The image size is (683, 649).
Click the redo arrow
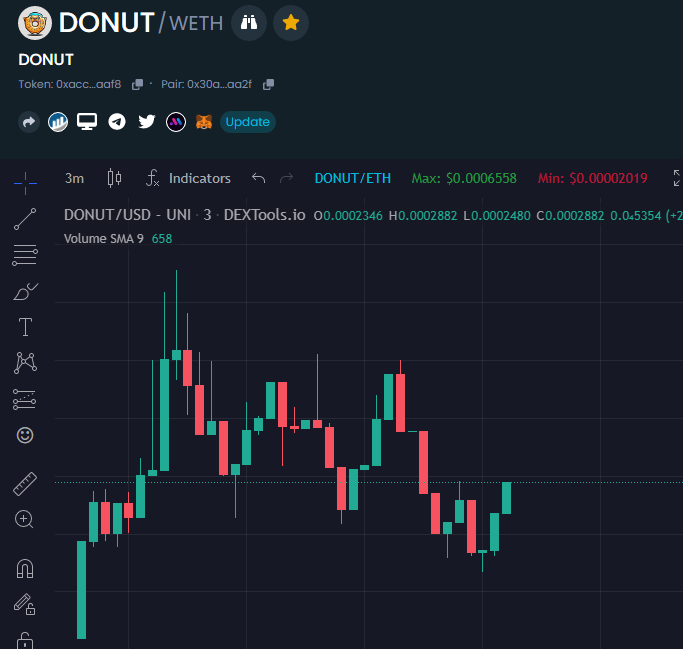click(x=286, y=178)
